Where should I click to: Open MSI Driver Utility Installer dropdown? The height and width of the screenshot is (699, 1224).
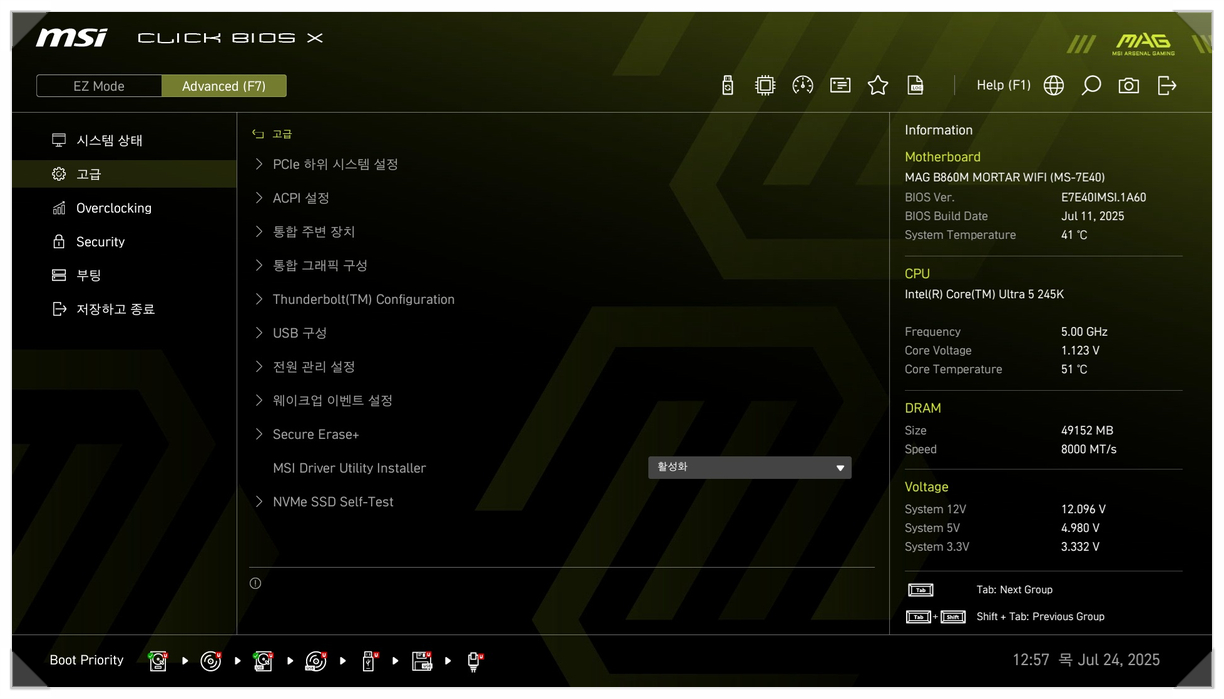(749, 468)
